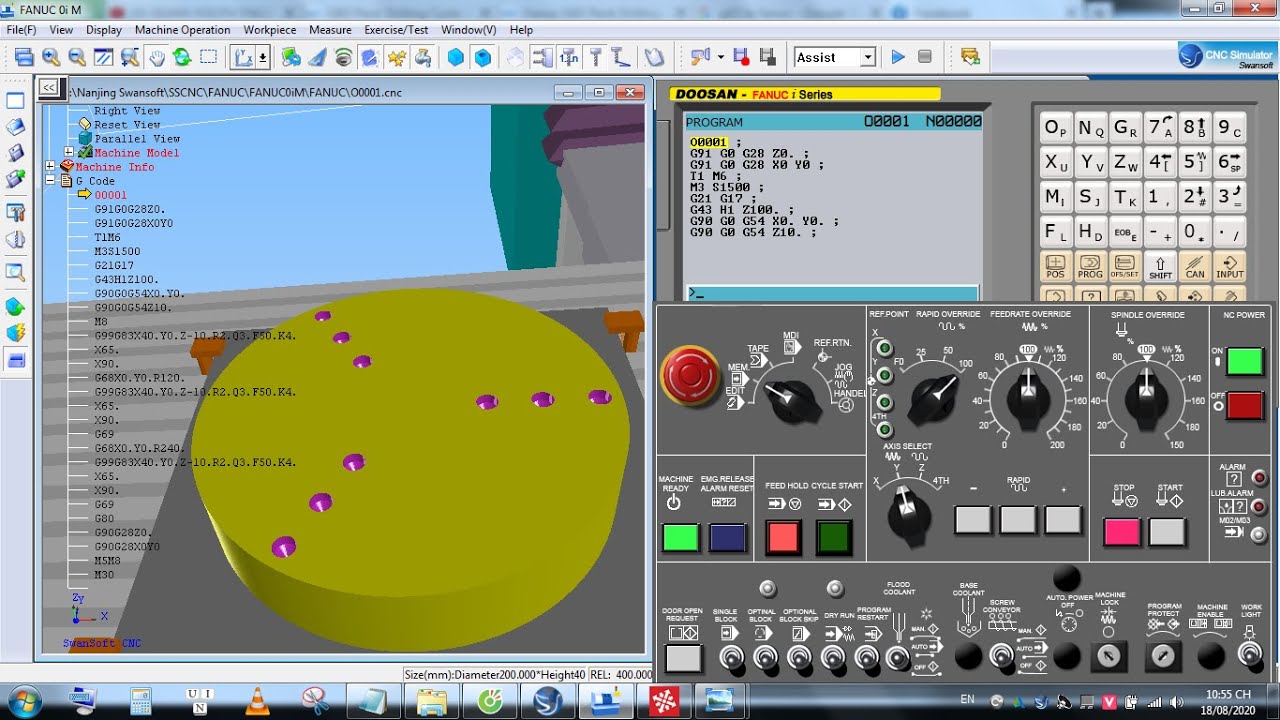Select the Reset View tree item
1280x720 pixels.
pyautogui.click(x=127, y=125)
